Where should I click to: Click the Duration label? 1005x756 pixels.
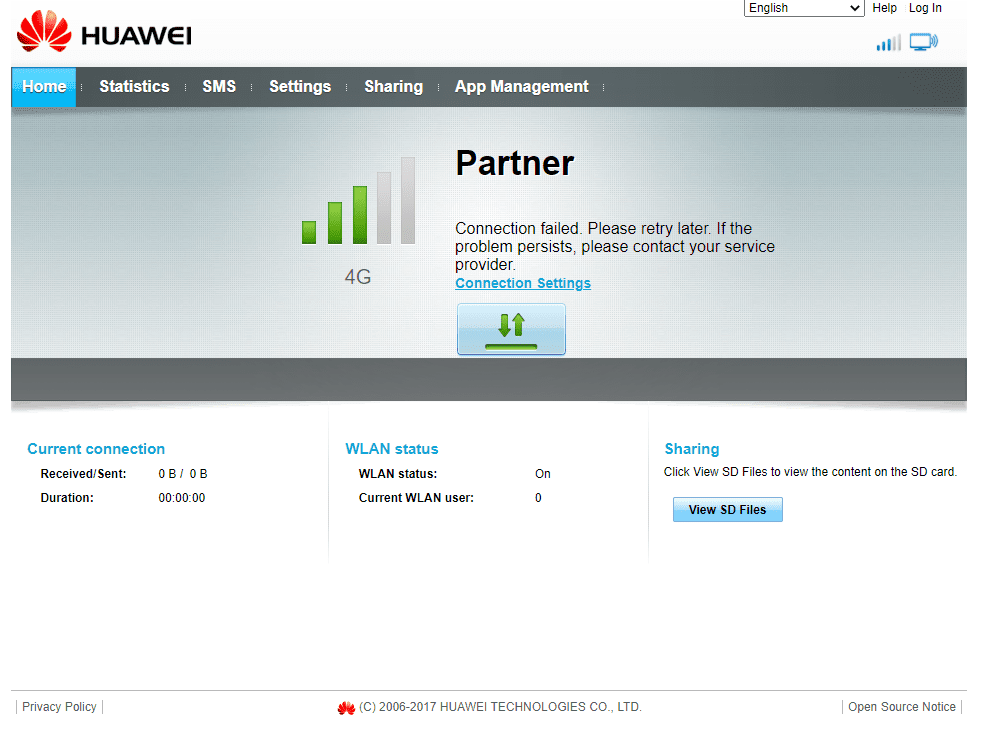[67, 498]
